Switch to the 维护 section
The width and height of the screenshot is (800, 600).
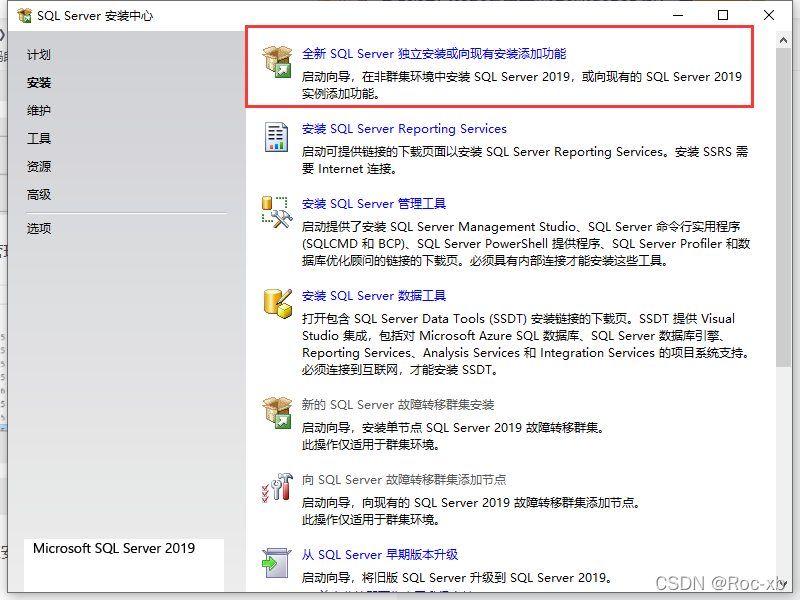[39, 111]
